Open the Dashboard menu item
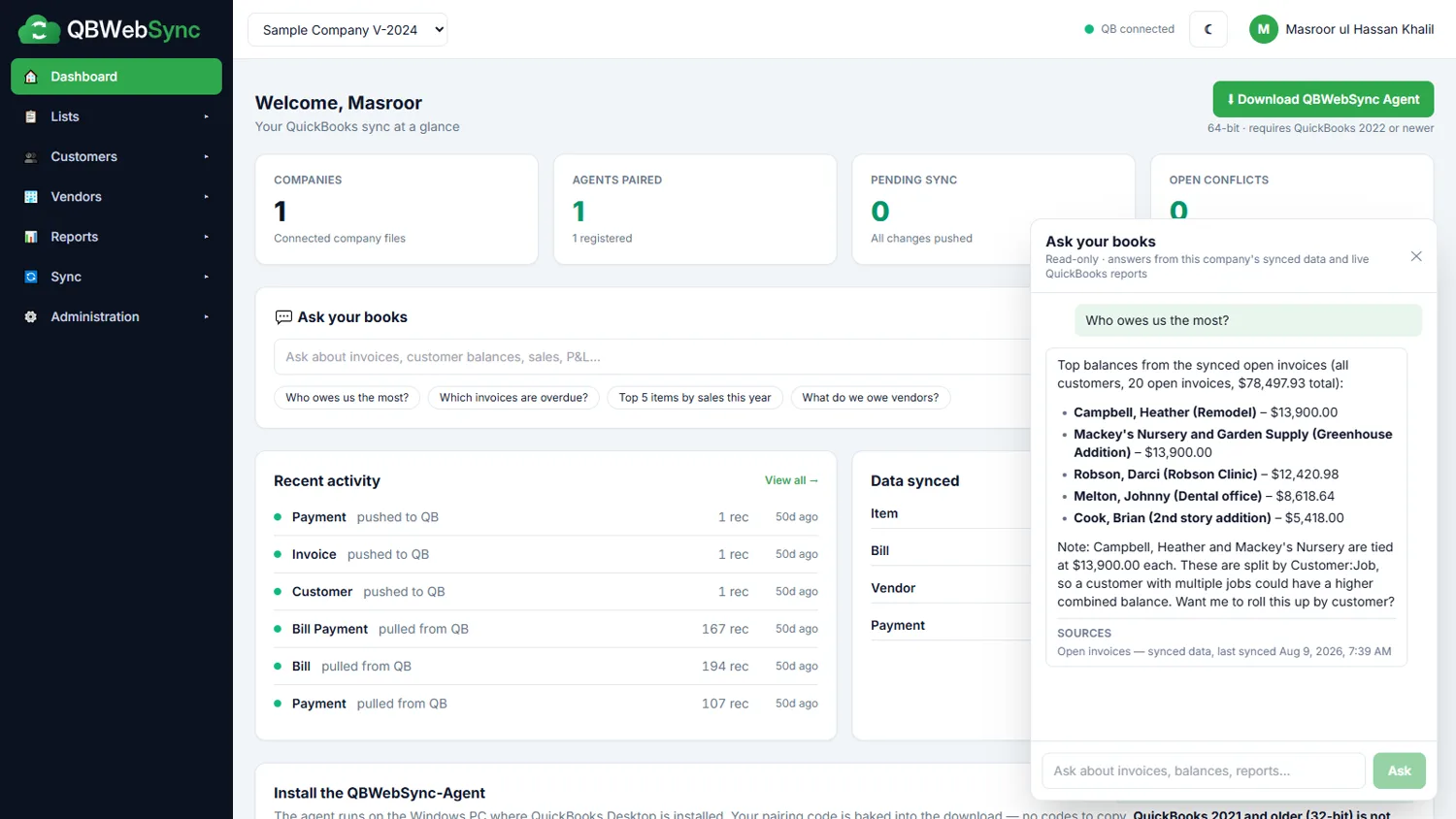 pos(116,77)
